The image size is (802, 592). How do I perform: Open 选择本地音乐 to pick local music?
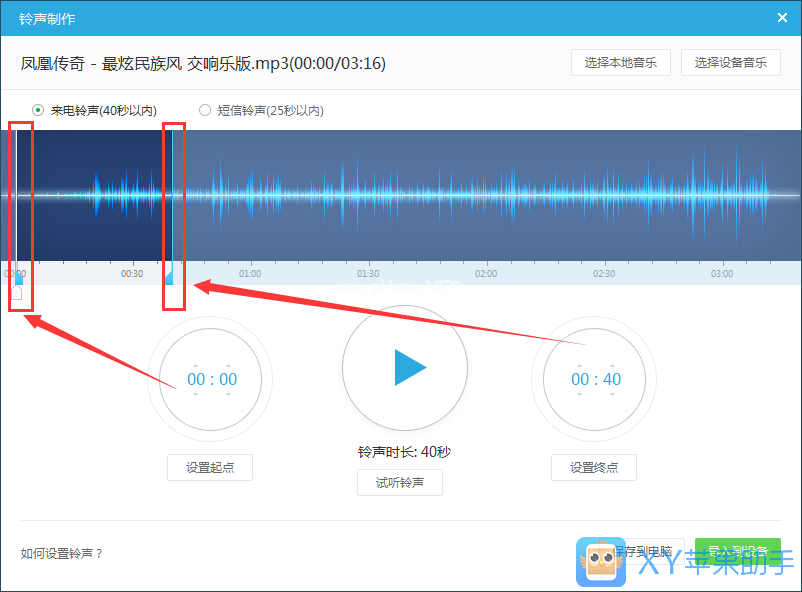[x=620, y=62]
